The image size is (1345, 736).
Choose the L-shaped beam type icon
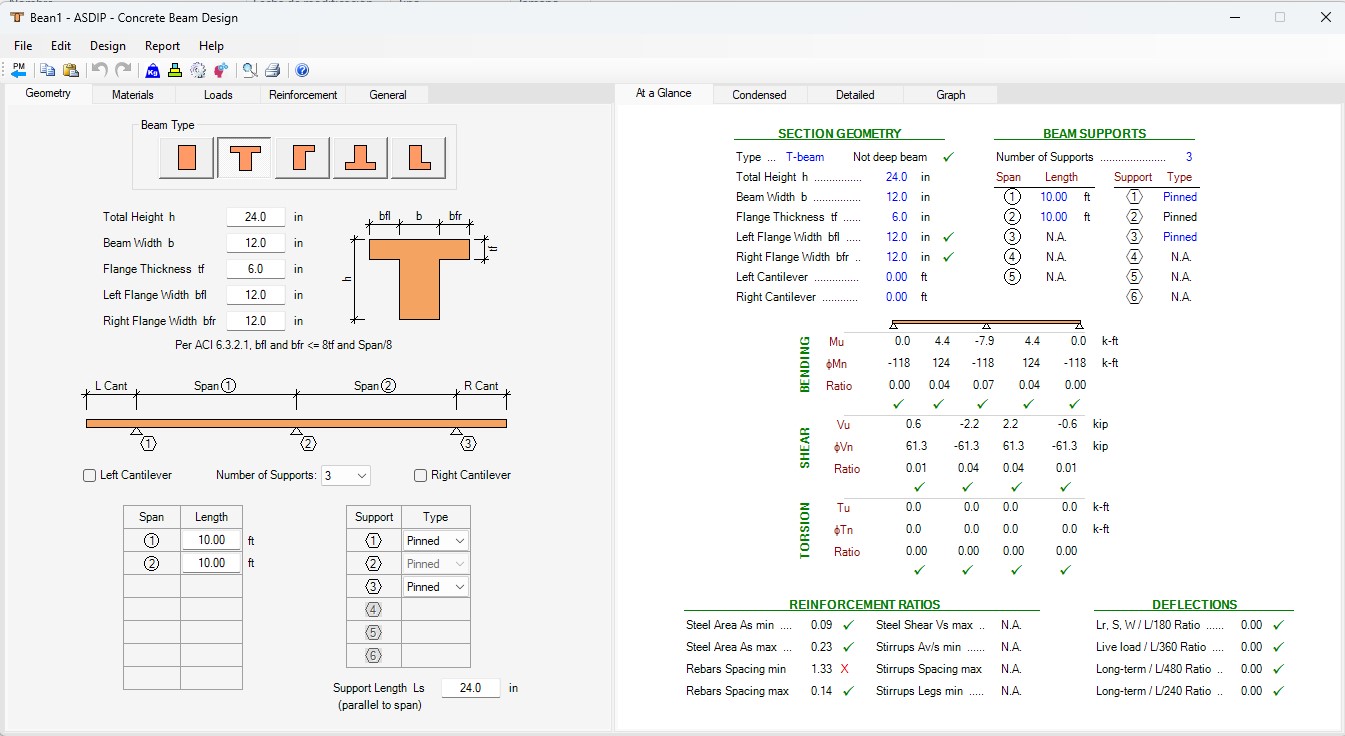(x=418, y=157)
